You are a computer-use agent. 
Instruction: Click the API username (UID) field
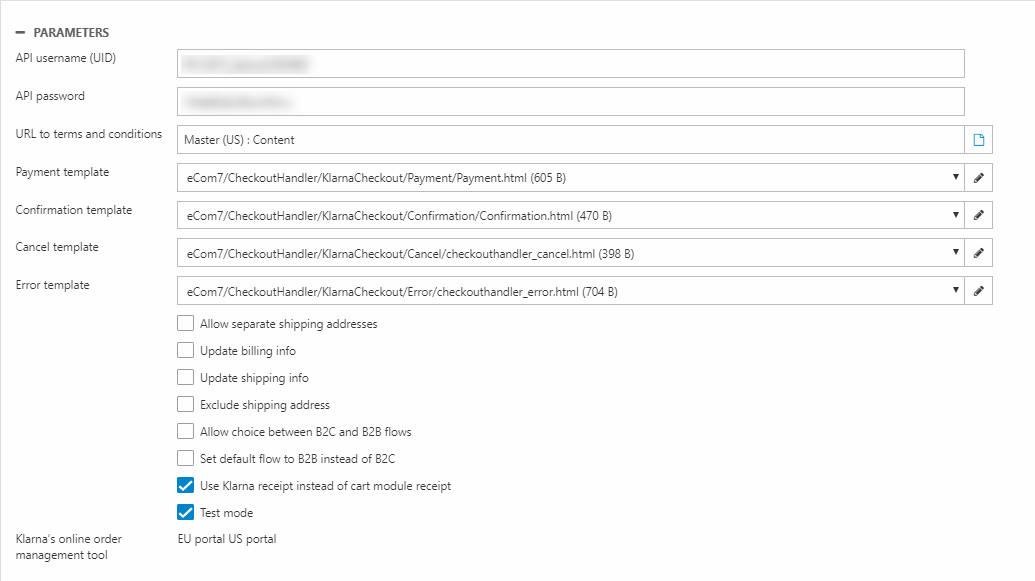click(570, 64)
